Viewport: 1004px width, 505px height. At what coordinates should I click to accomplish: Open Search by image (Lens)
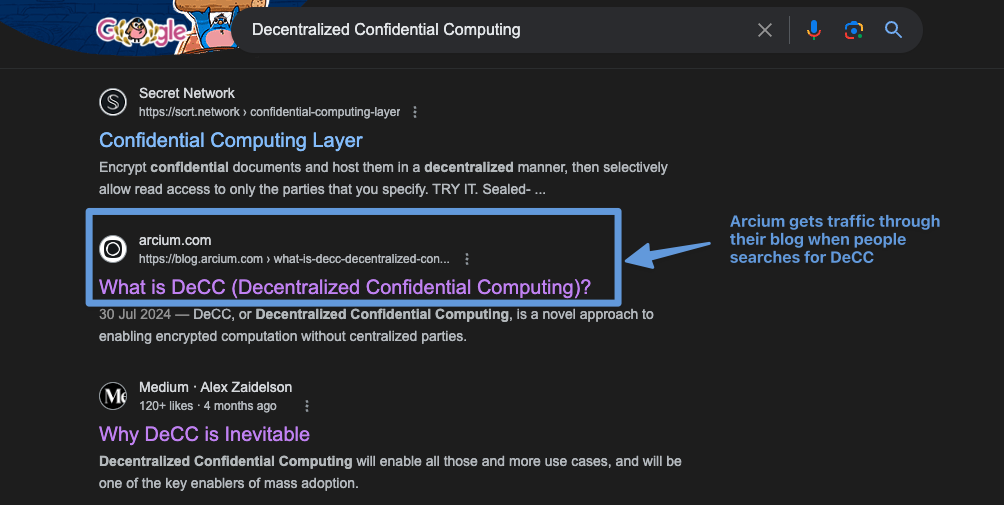853,30
